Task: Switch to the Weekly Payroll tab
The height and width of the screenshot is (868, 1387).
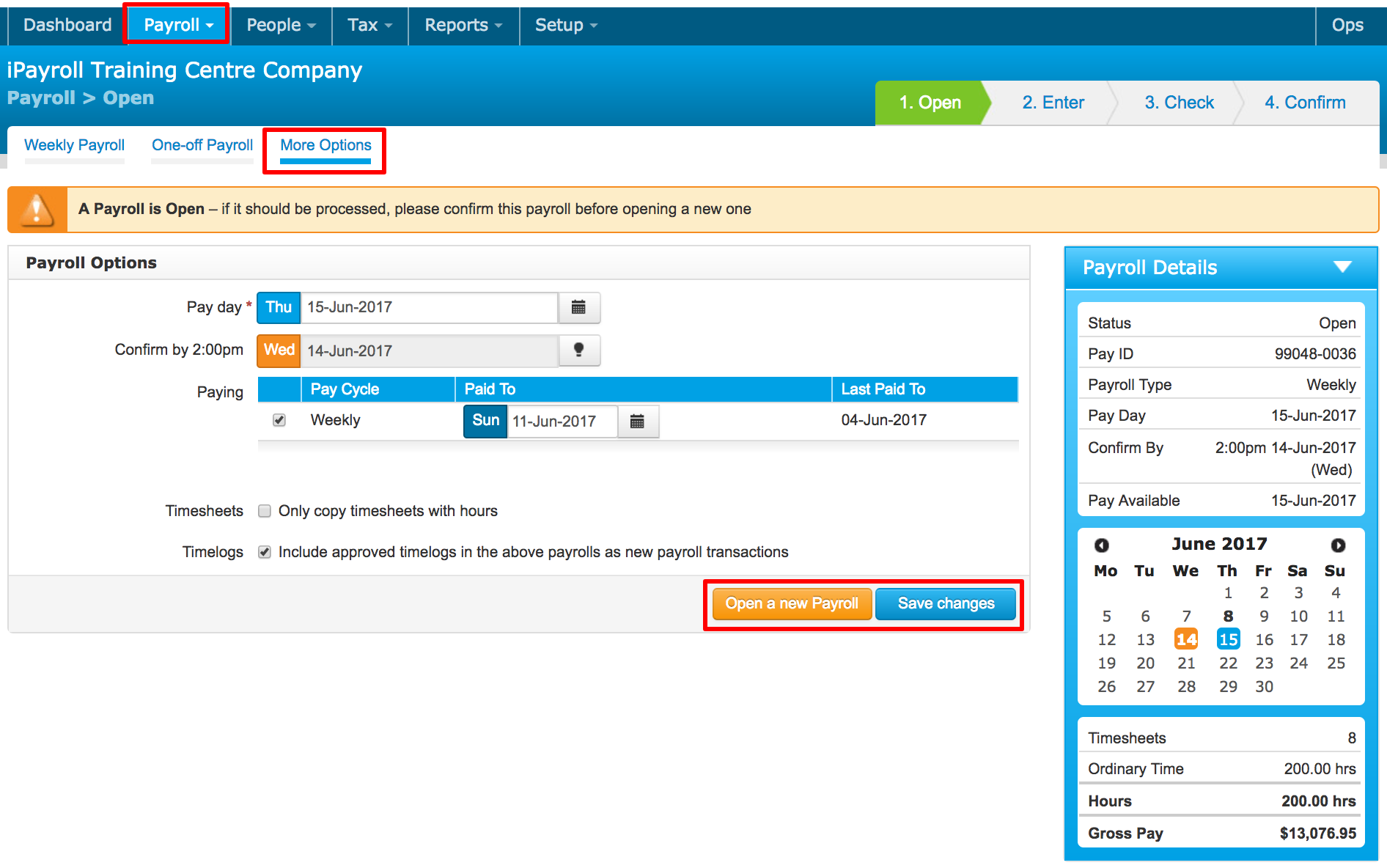Action: click(75, 145)
